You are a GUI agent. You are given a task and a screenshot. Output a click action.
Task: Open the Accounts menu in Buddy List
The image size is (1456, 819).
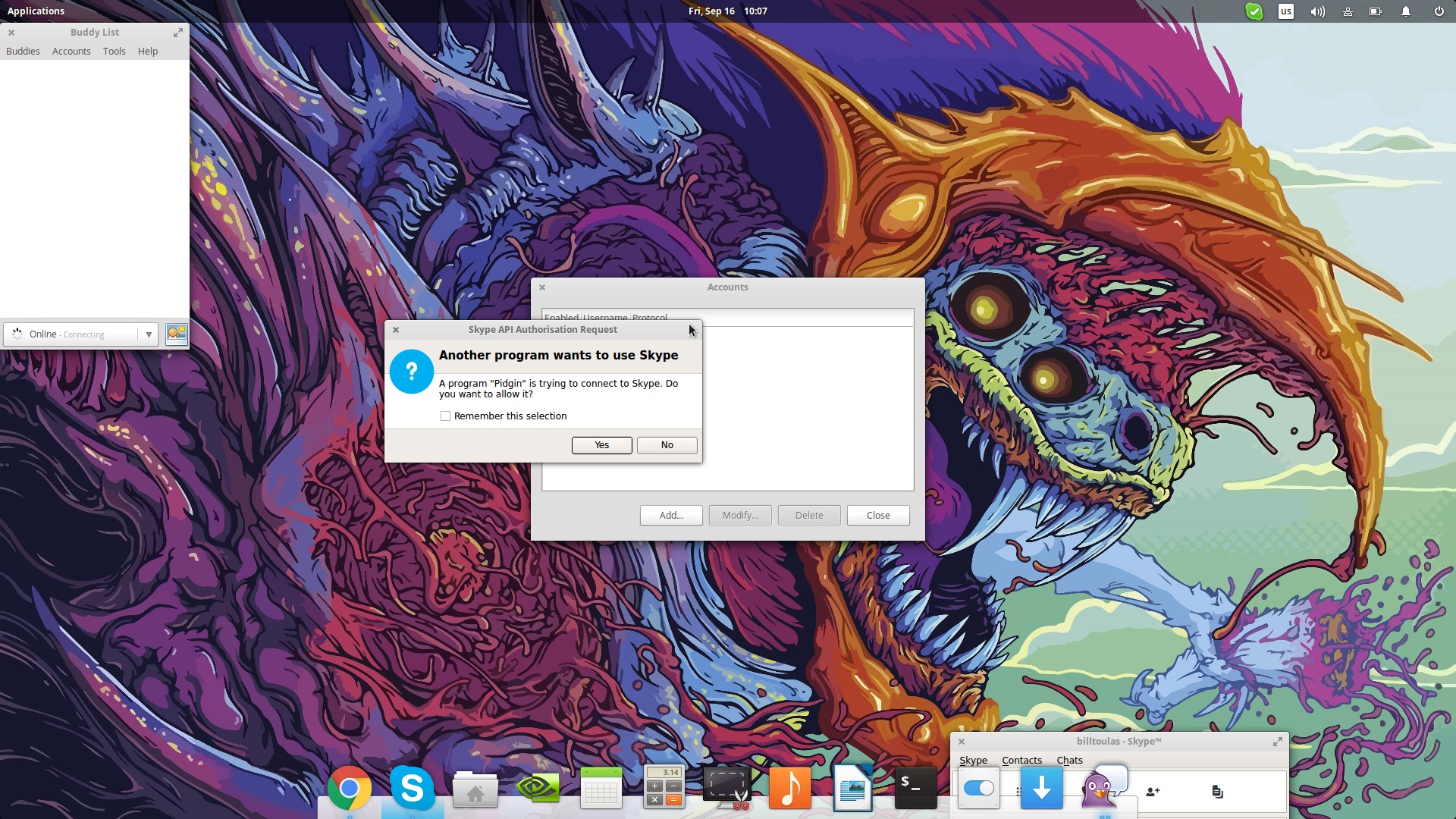tap(71, 51)
